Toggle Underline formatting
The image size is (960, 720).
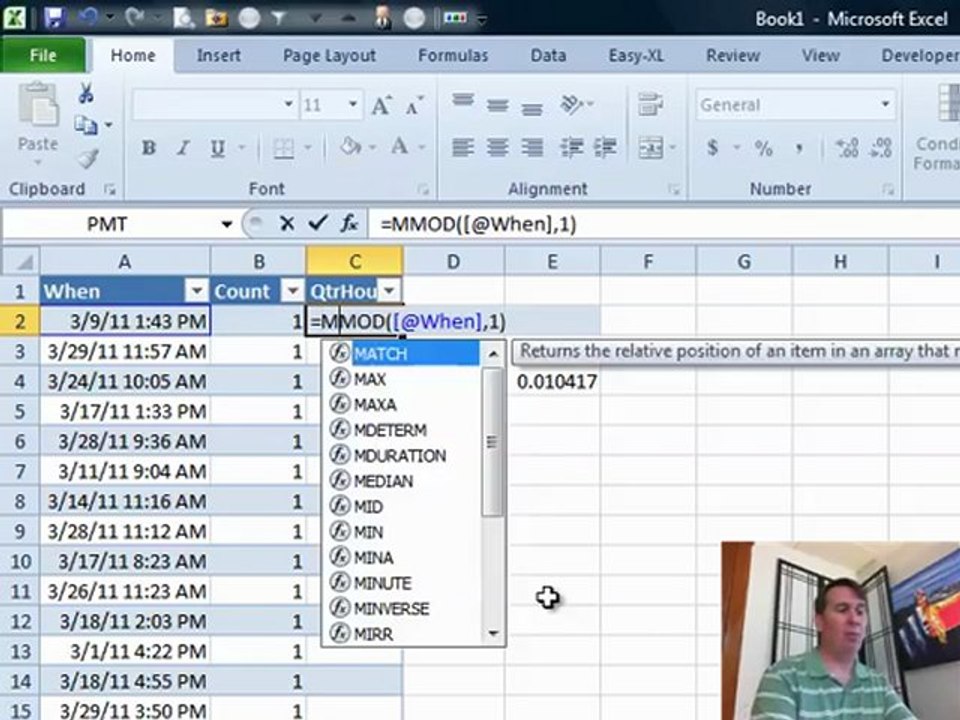point(217,148)
